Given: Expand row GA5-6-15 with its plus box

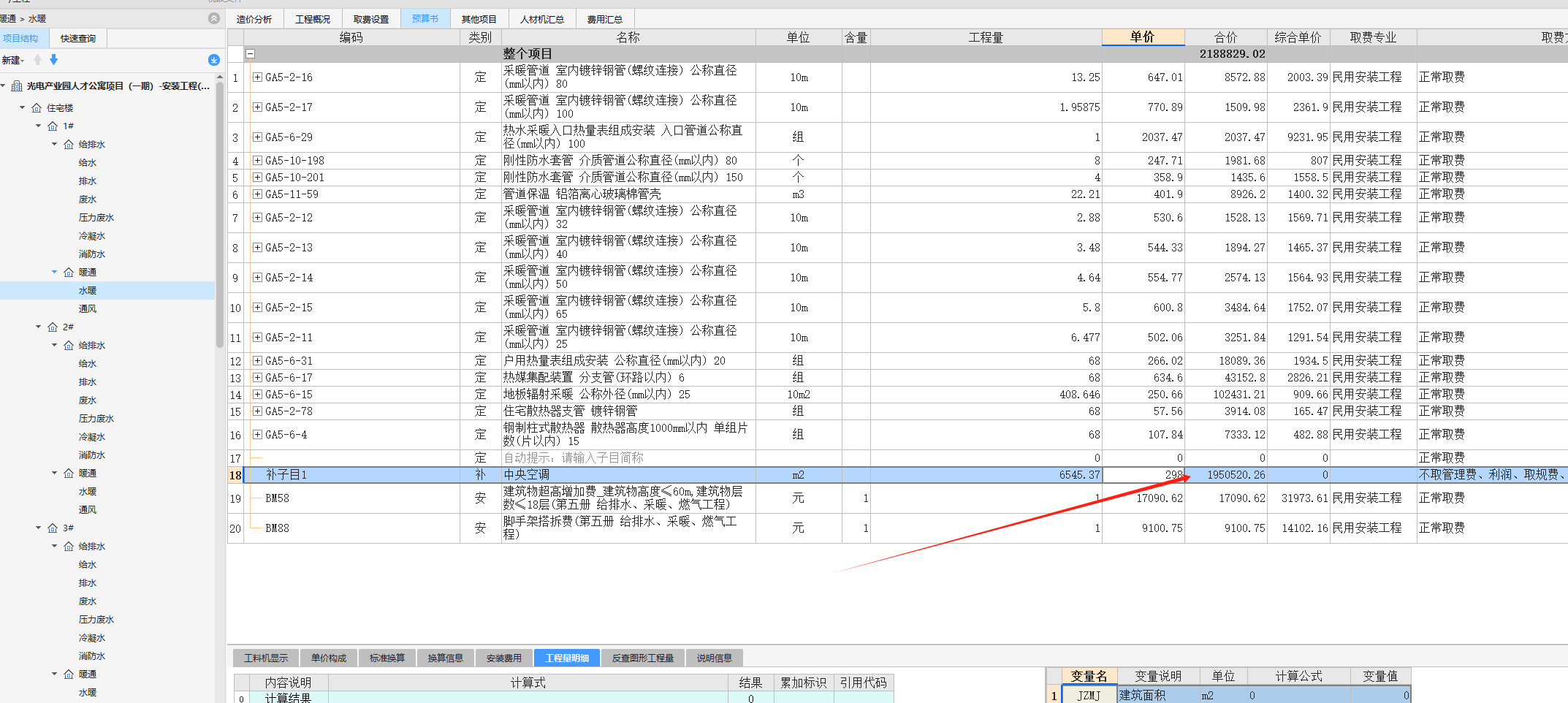Looking at the screenshot, I should pos(257,394).
